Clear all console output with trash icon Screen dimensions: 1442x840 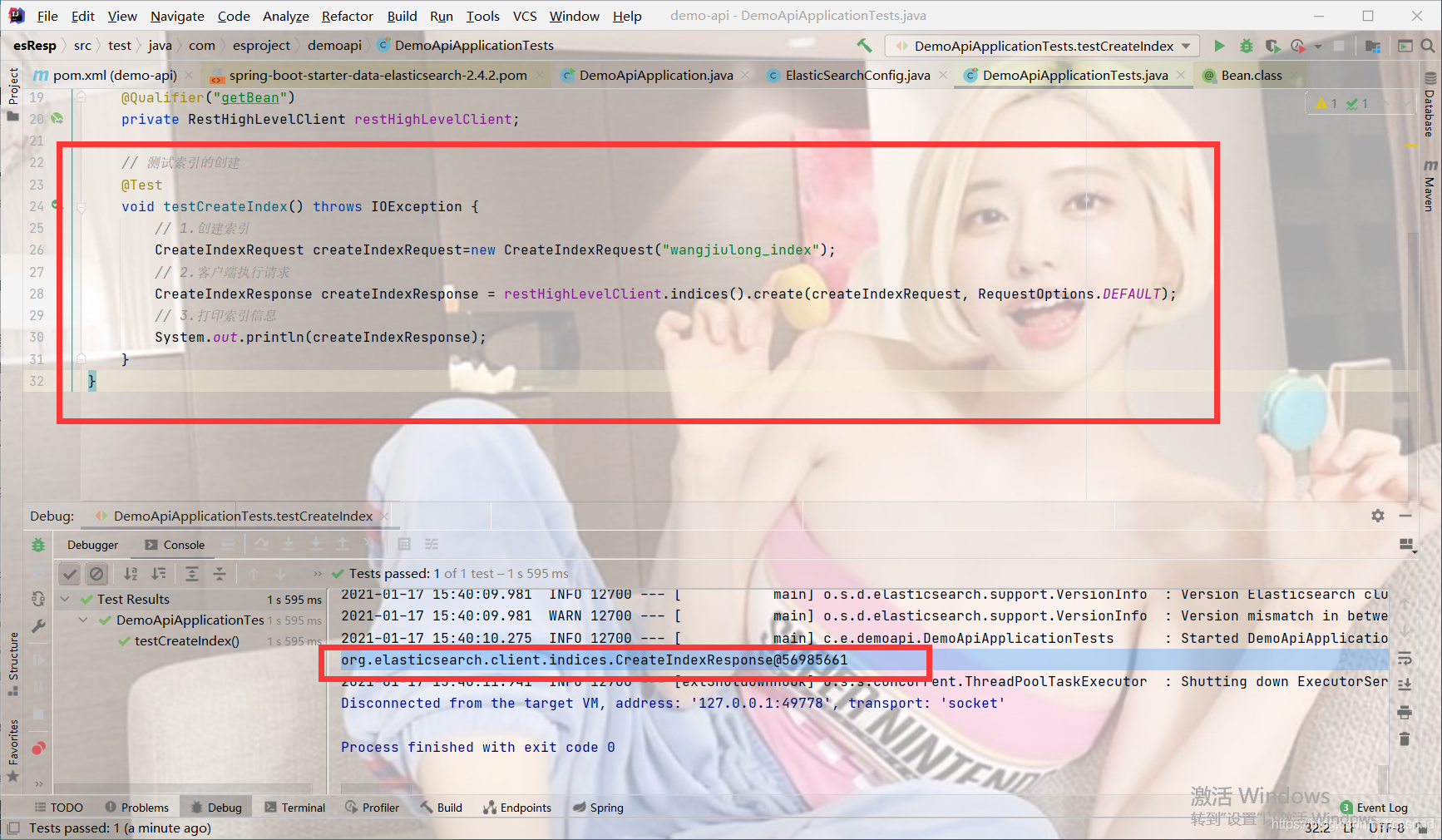[x=1405, y=739]
